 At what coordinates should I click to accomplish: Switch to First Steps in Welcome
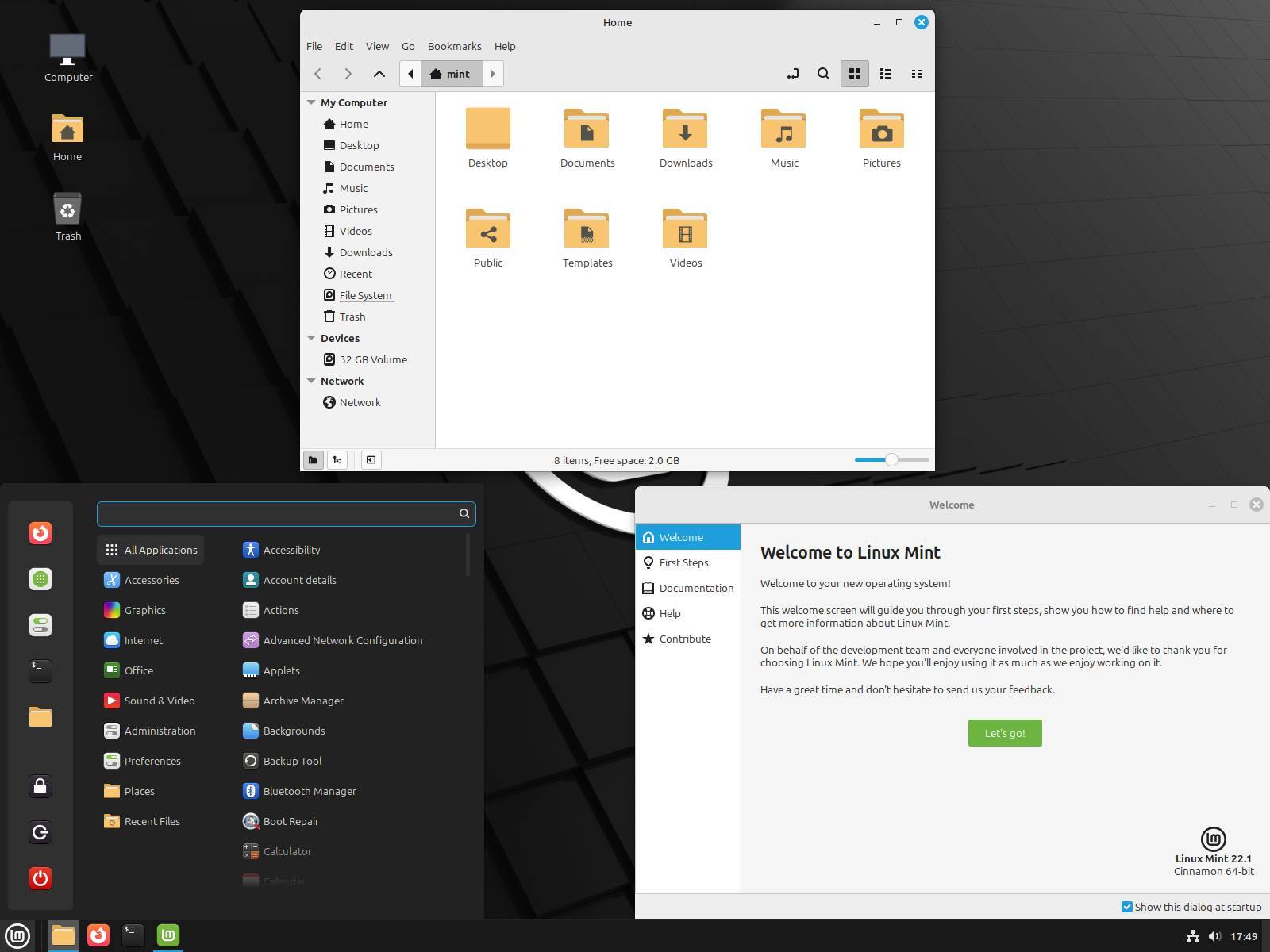(x=687, y=562)
